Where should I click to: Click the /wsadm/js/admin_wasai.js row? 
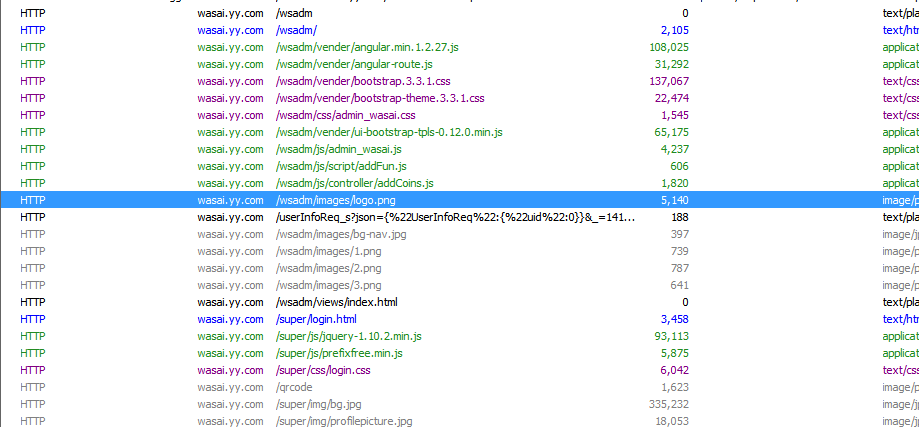point(460,149)
